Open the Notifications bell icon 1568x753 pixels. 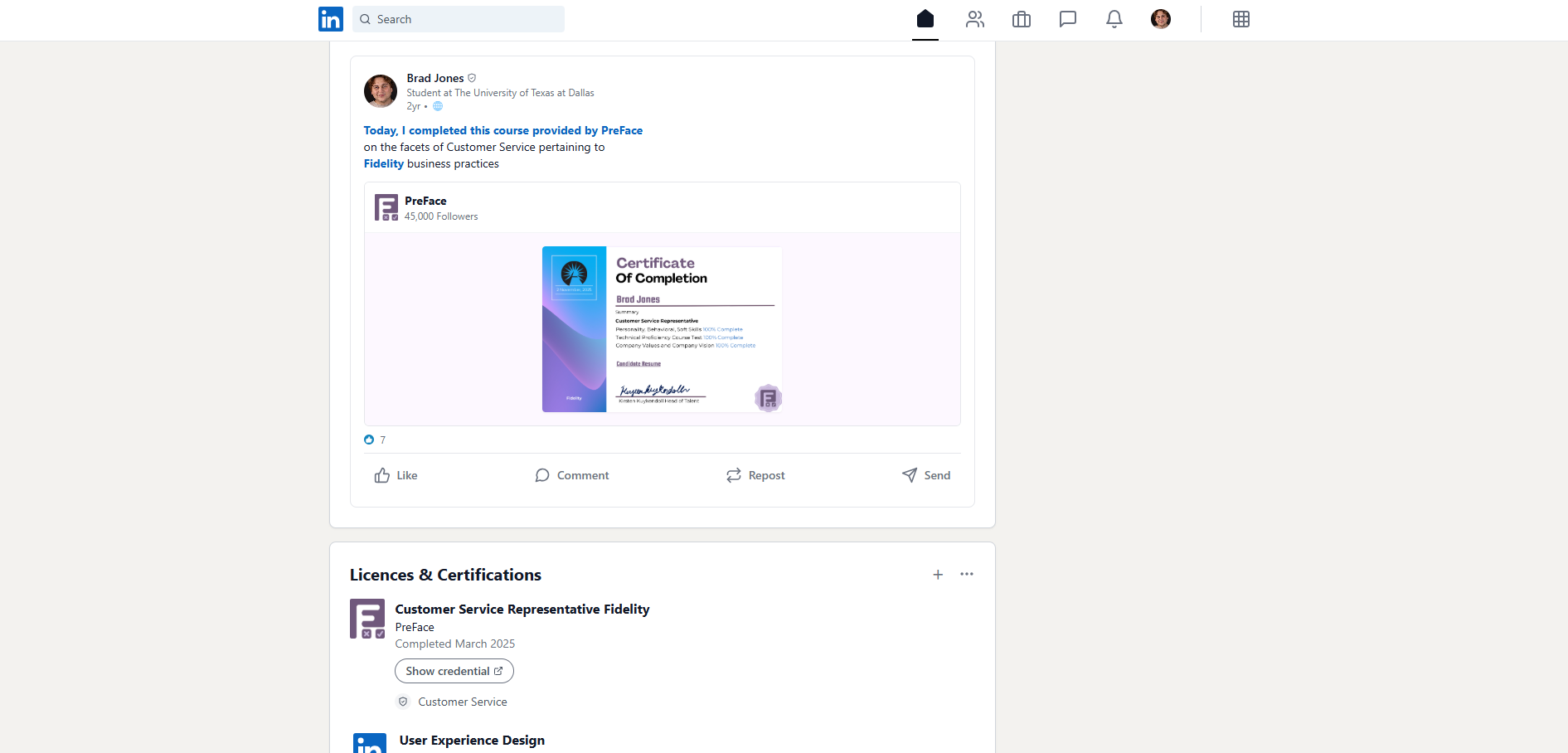coord(1114,19)
